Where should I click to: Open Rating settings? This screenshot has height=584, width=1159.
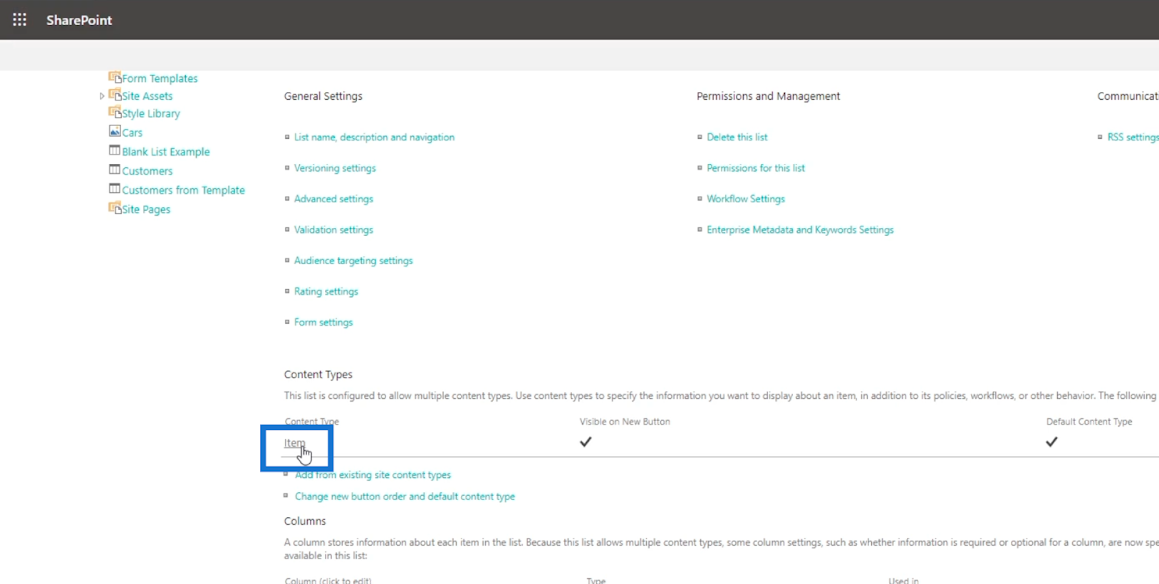(x=326, y=292)
